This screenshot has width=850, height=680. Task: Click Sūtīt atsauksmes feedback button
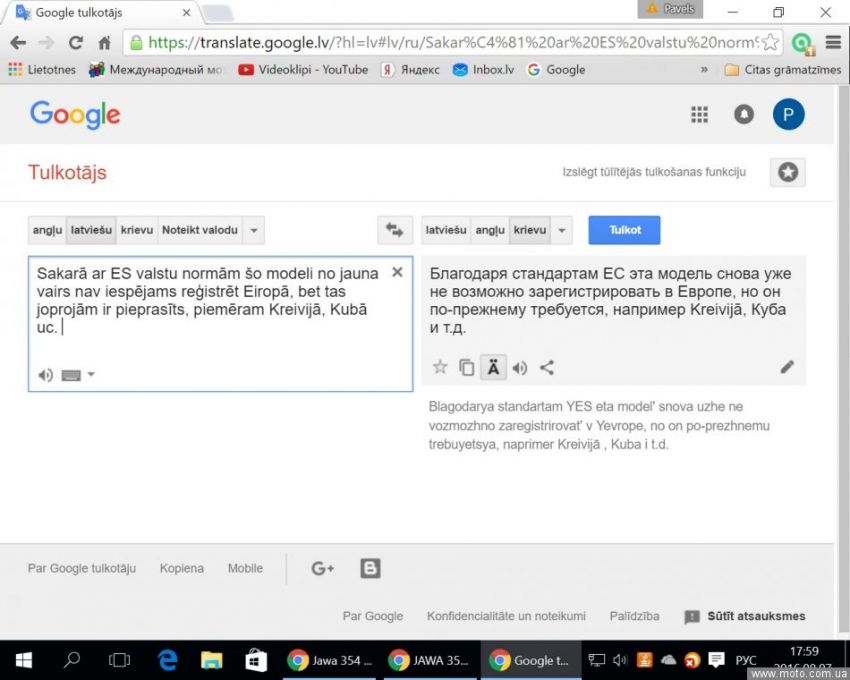745,616
